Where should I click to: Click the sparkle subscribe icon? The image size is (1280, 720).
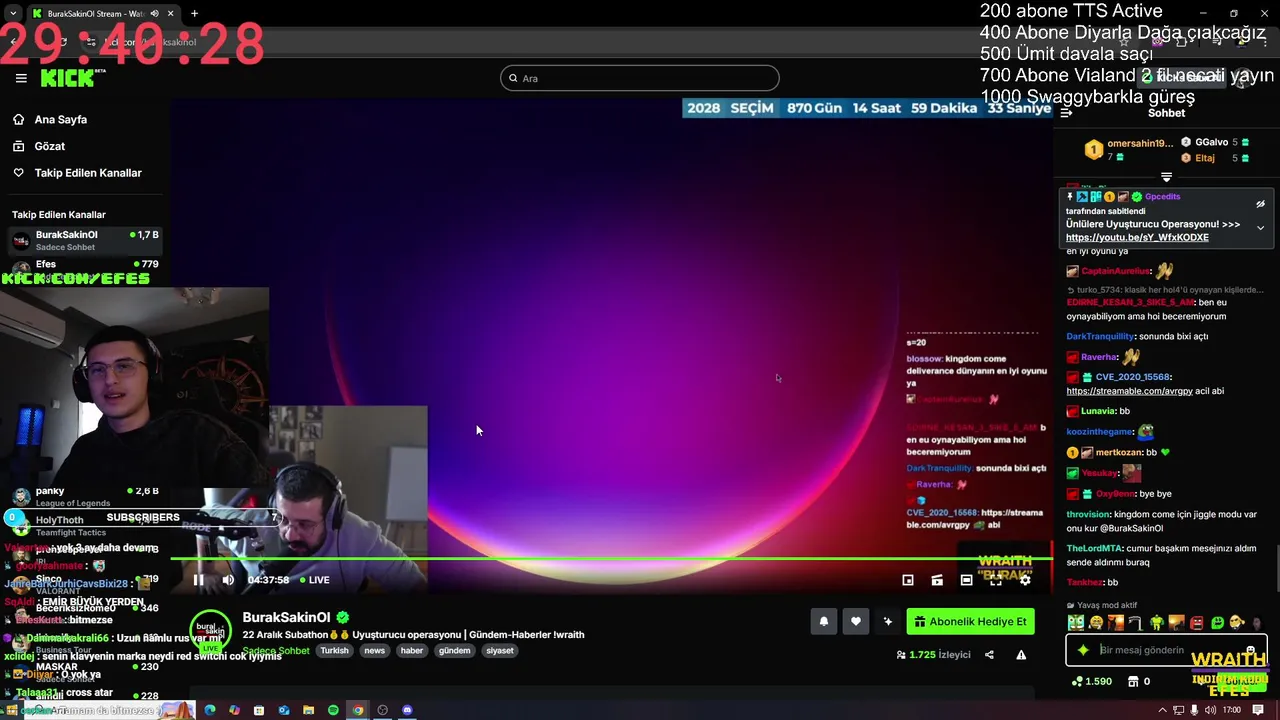pyautogui.click(x=888, y=622)
